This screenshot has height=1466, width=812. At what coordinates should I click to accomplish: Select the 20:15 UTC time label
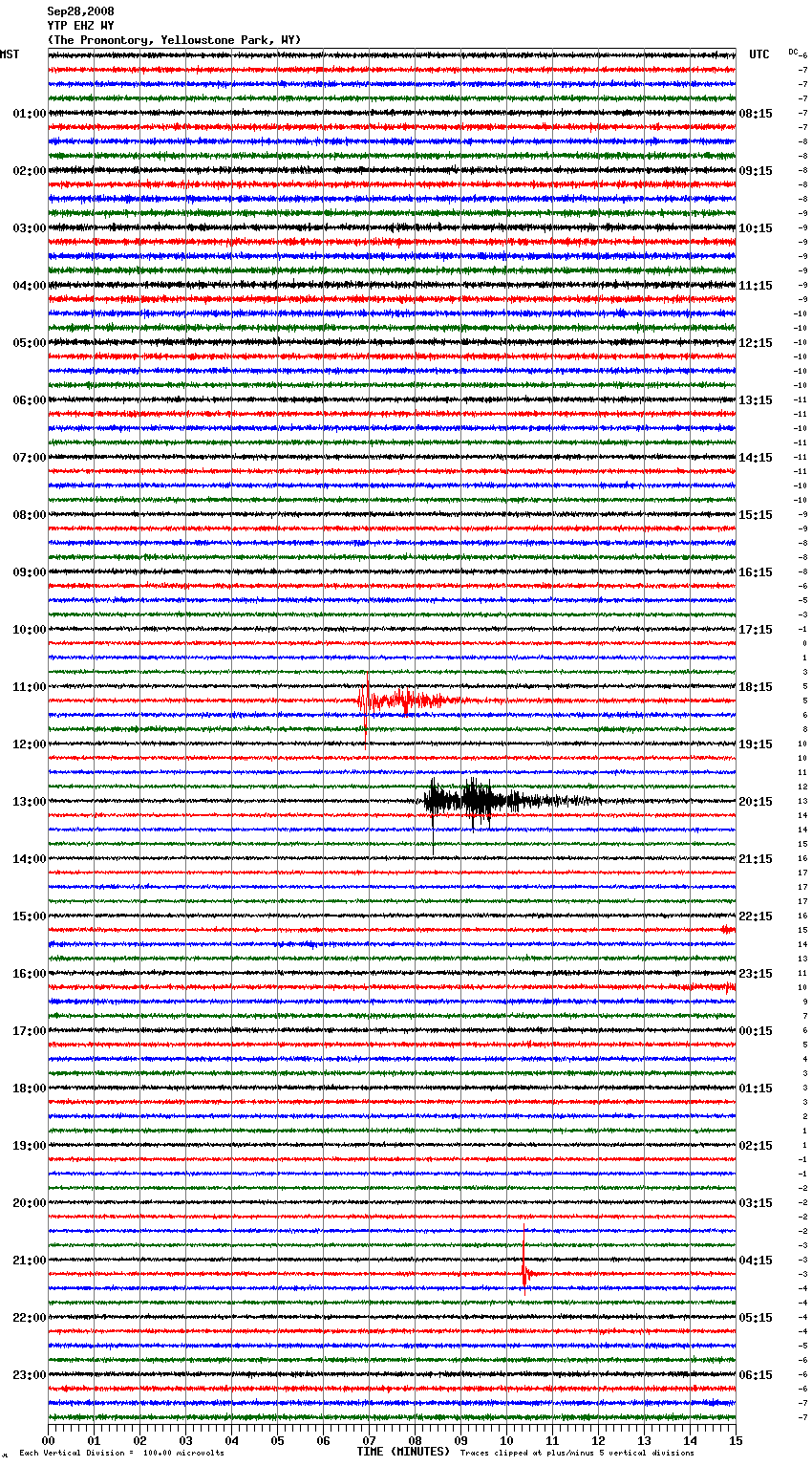point(755,802)
